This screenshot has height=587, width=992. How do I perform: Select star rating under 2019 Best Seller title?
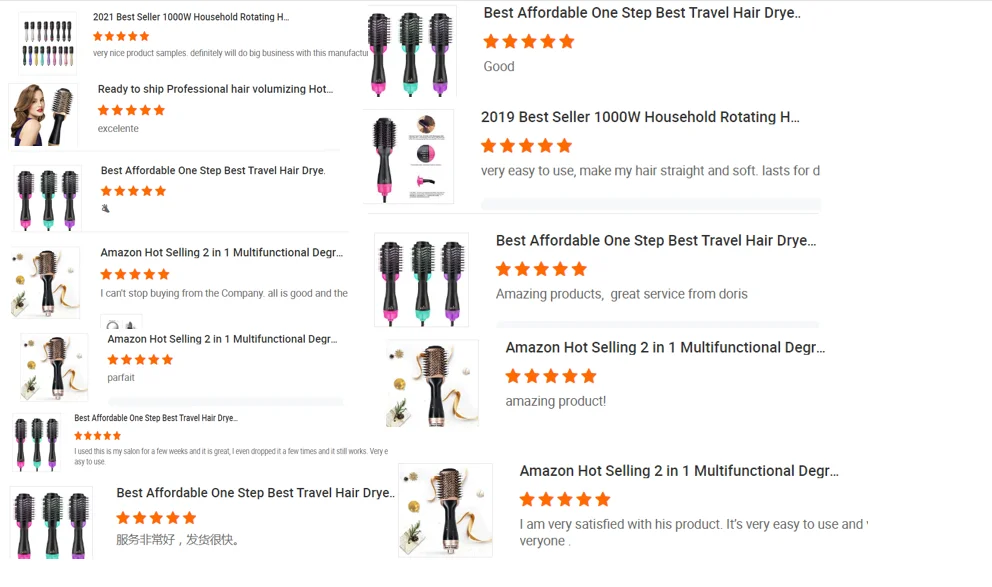(x=526, y=146)
